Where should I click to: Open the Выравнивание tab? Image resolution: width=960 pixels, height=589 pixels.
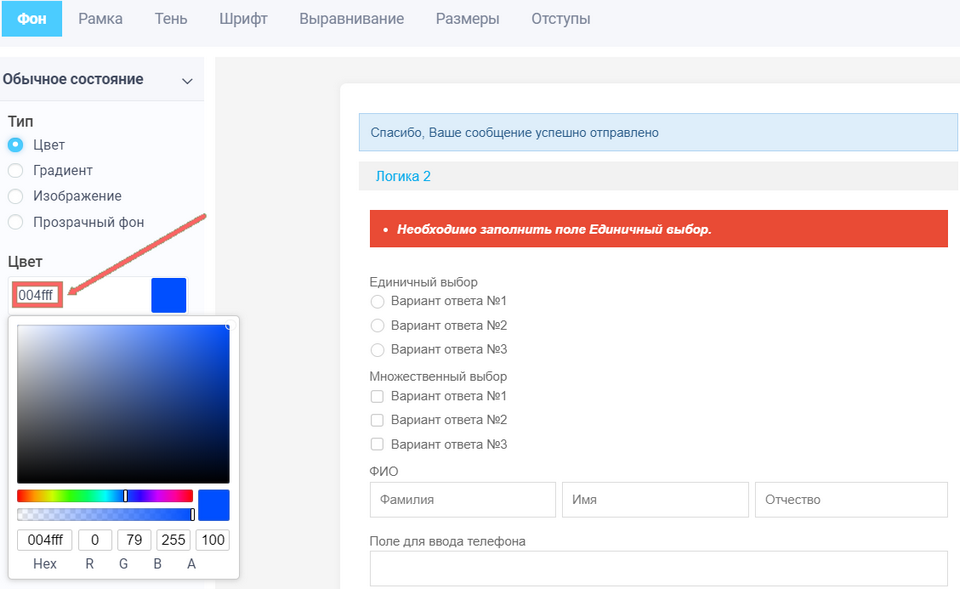[351, 19]
